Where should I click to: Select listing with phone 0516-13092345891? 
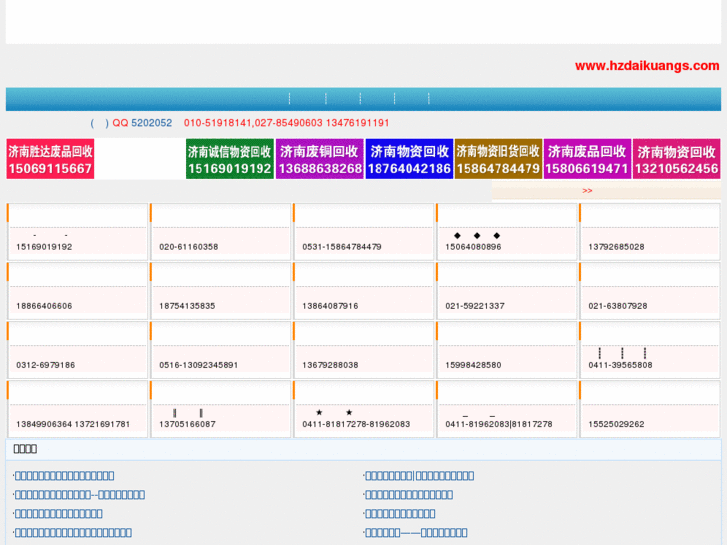[221, 350]
